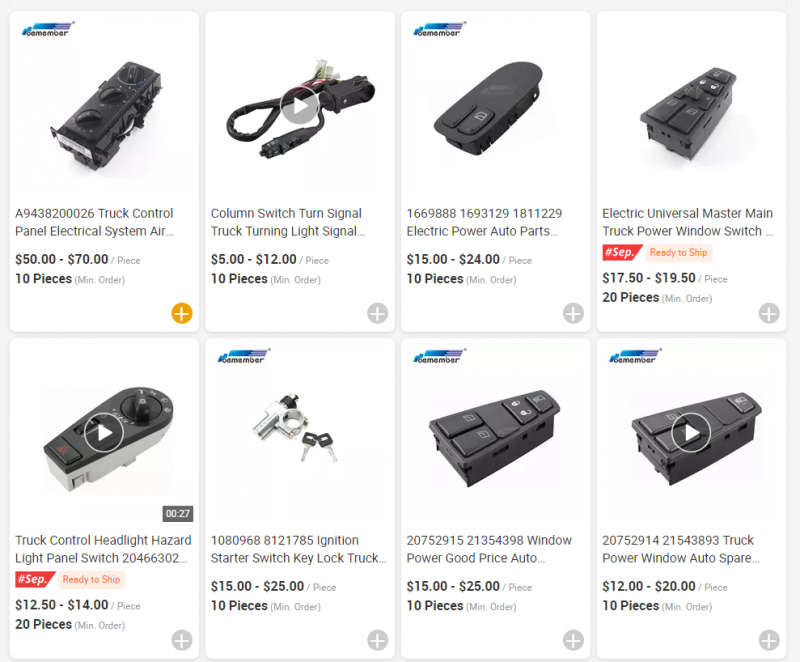Click plus icon on Truck Control Headlight Hazard card
This screenshot has width=800, height=662.
tap(181, 640)
